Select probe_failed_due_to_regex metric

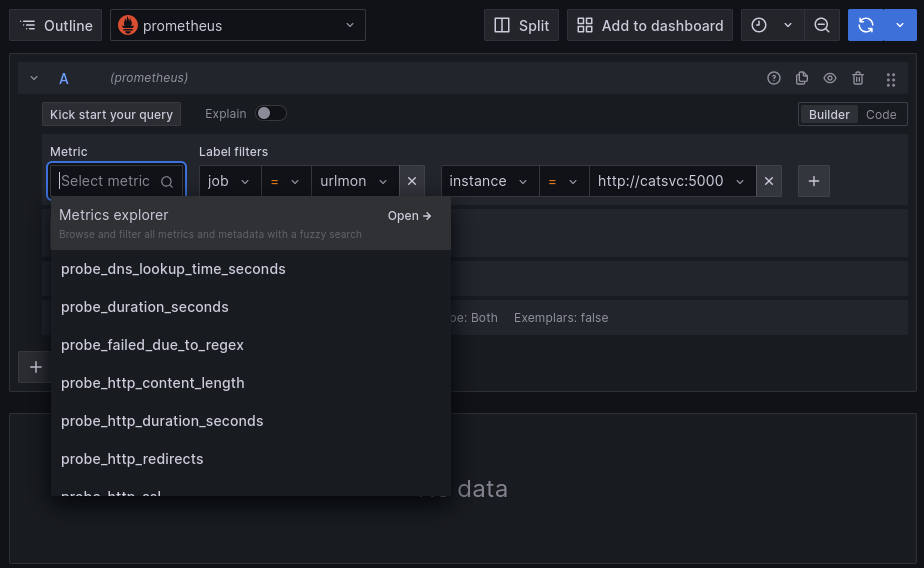point(250,345)
